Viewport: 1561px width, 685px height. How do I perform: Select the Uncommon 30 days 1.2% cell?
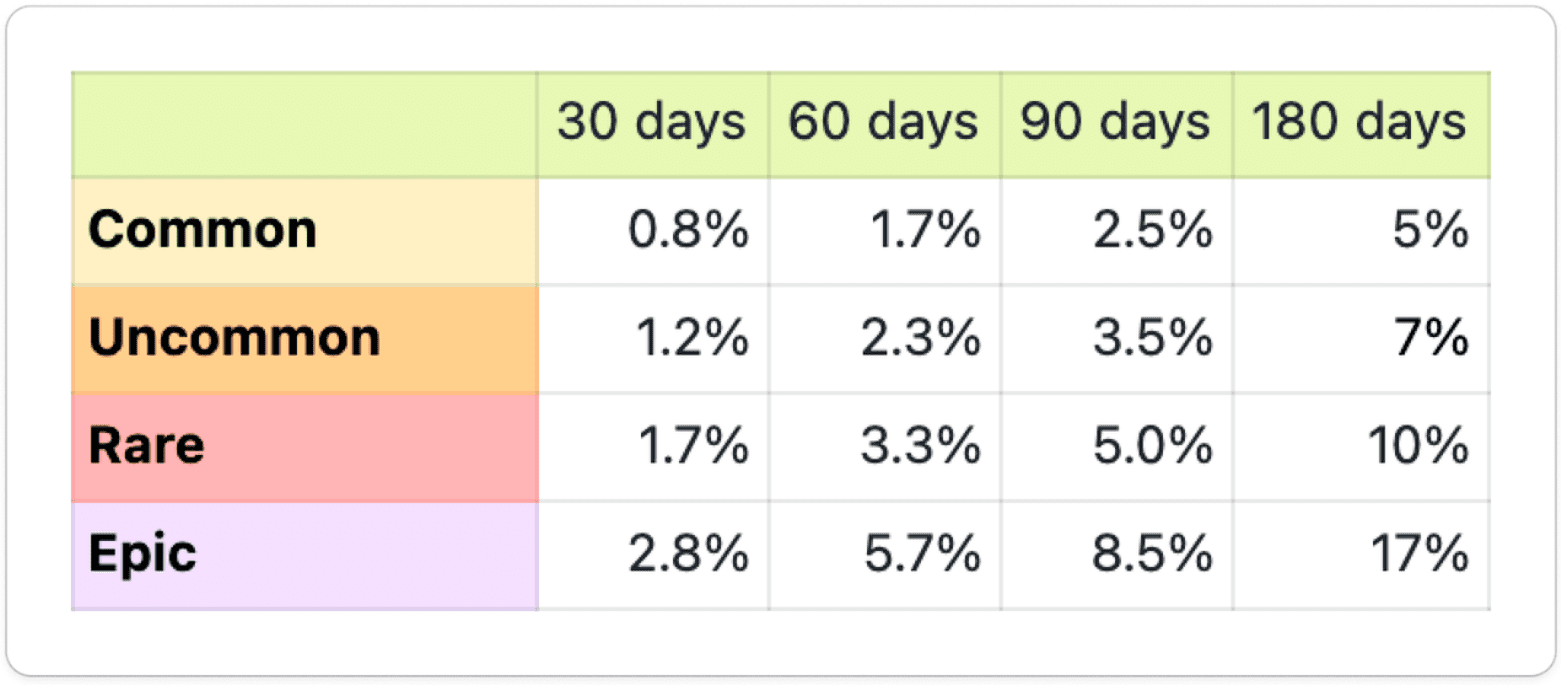[x=691, y=339]
